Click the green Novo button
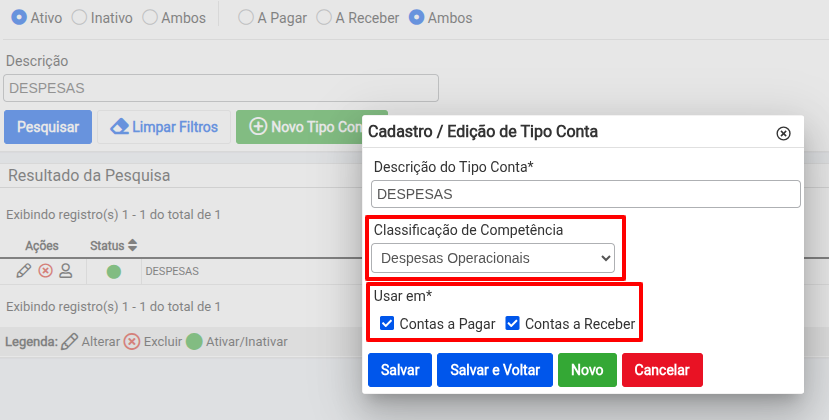 pyautogui.click(x=586, y=369)
